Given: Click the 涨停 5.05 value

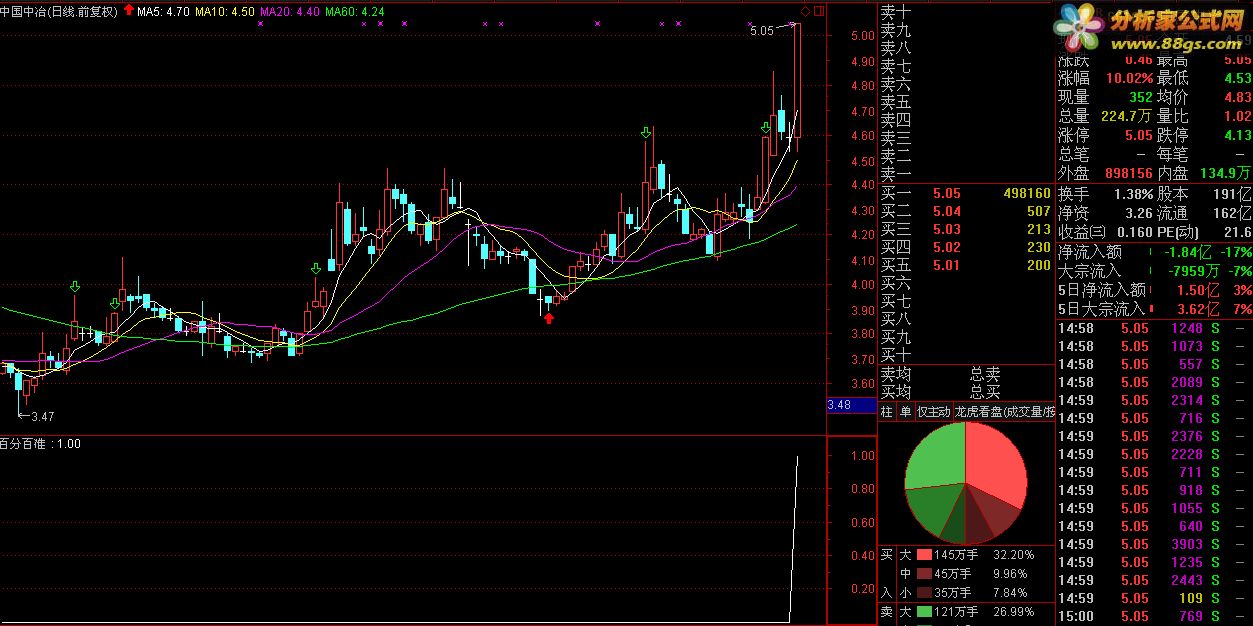Looking at the screenshot, I should 1138,135.
